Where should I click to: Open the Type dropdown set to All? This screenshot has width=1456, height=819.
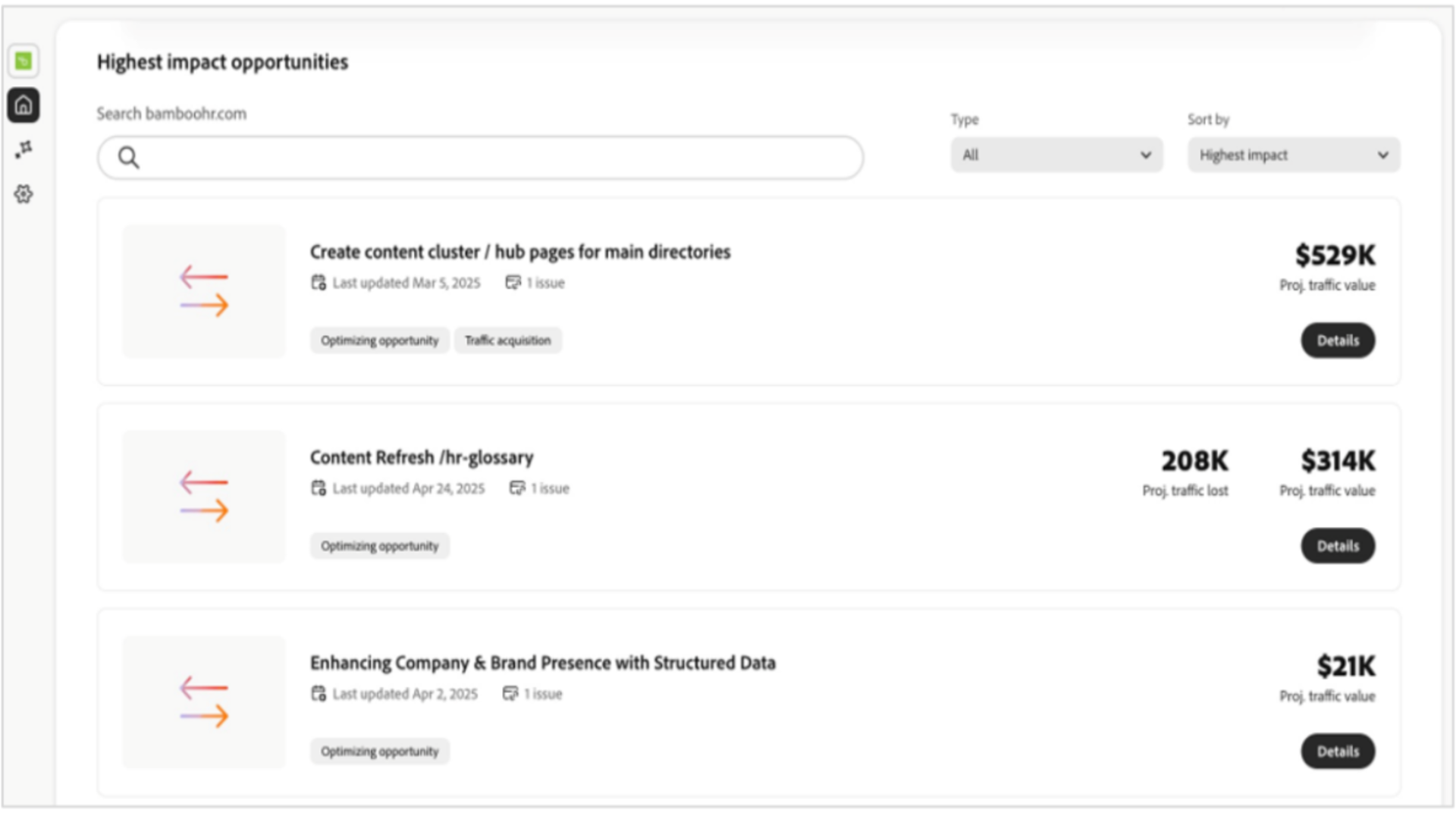click(x=1056, y=155)
